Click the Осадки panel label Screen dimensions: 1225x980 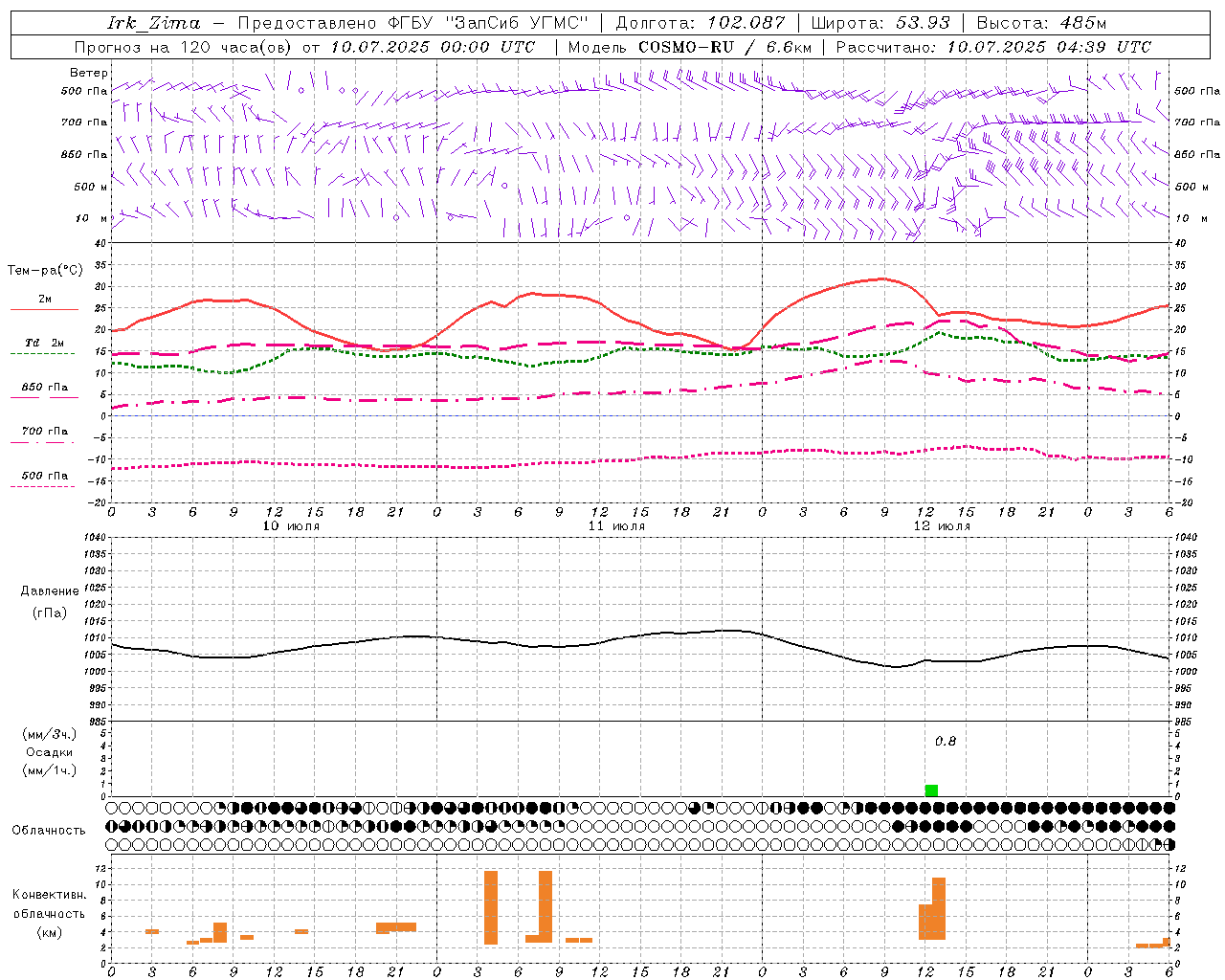pyautogui.click(x=49, y=752)
